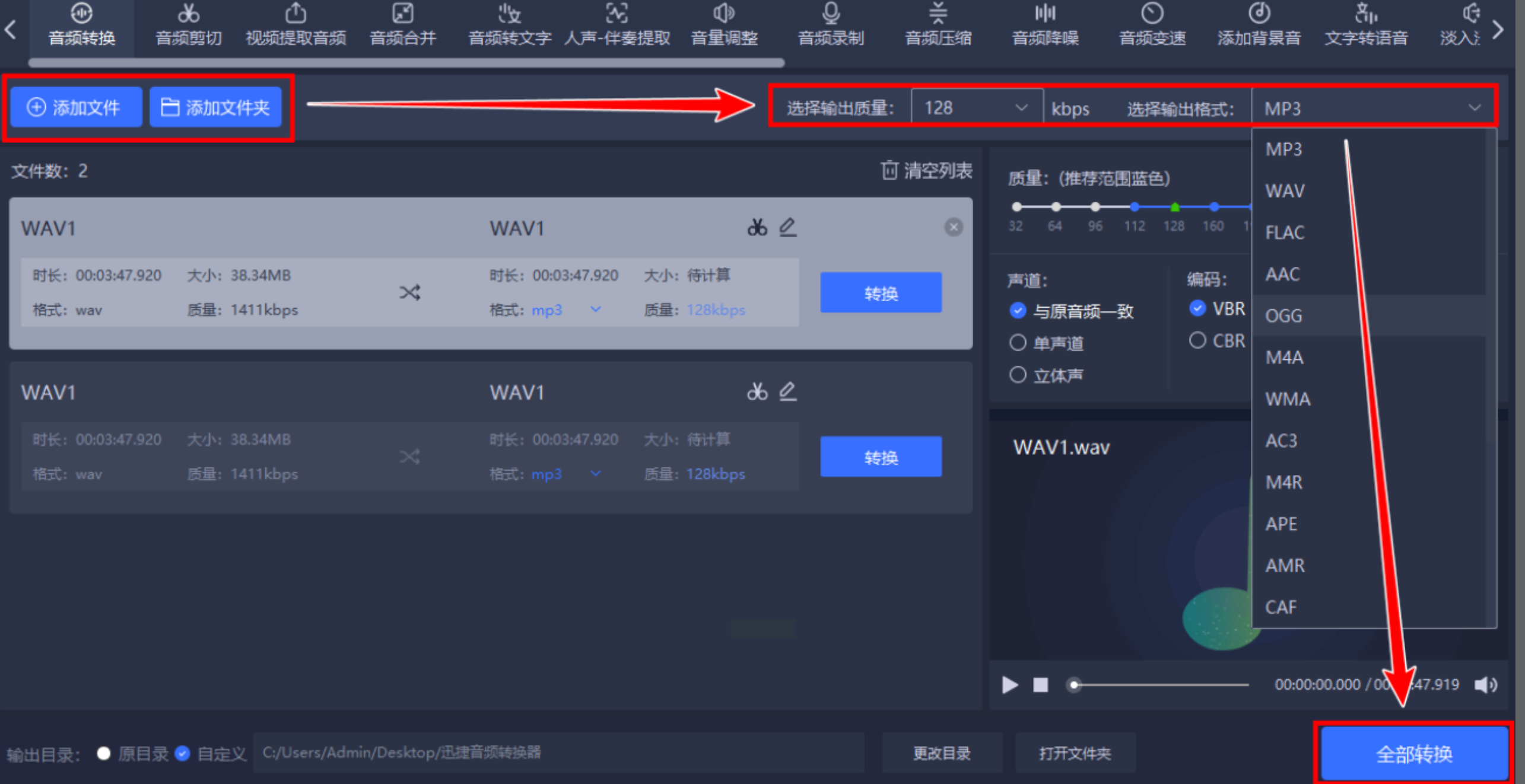Select 单声道 mono channel radio button
Viewport: 1525px width, 784px height.
[x=1018, y=343]
